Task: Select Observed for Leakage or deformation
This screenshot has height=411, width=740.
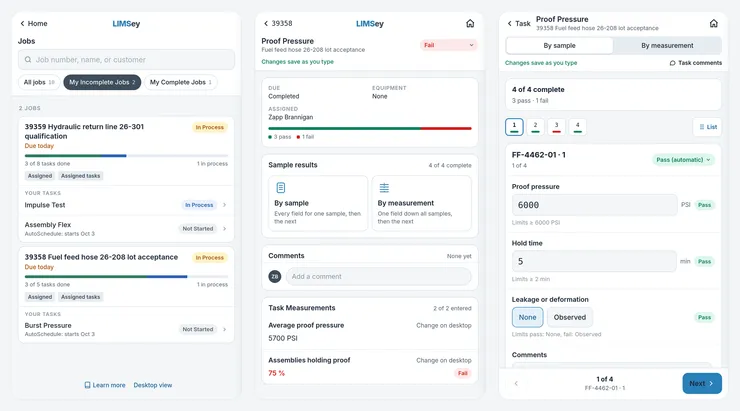Action: point(570,318)
